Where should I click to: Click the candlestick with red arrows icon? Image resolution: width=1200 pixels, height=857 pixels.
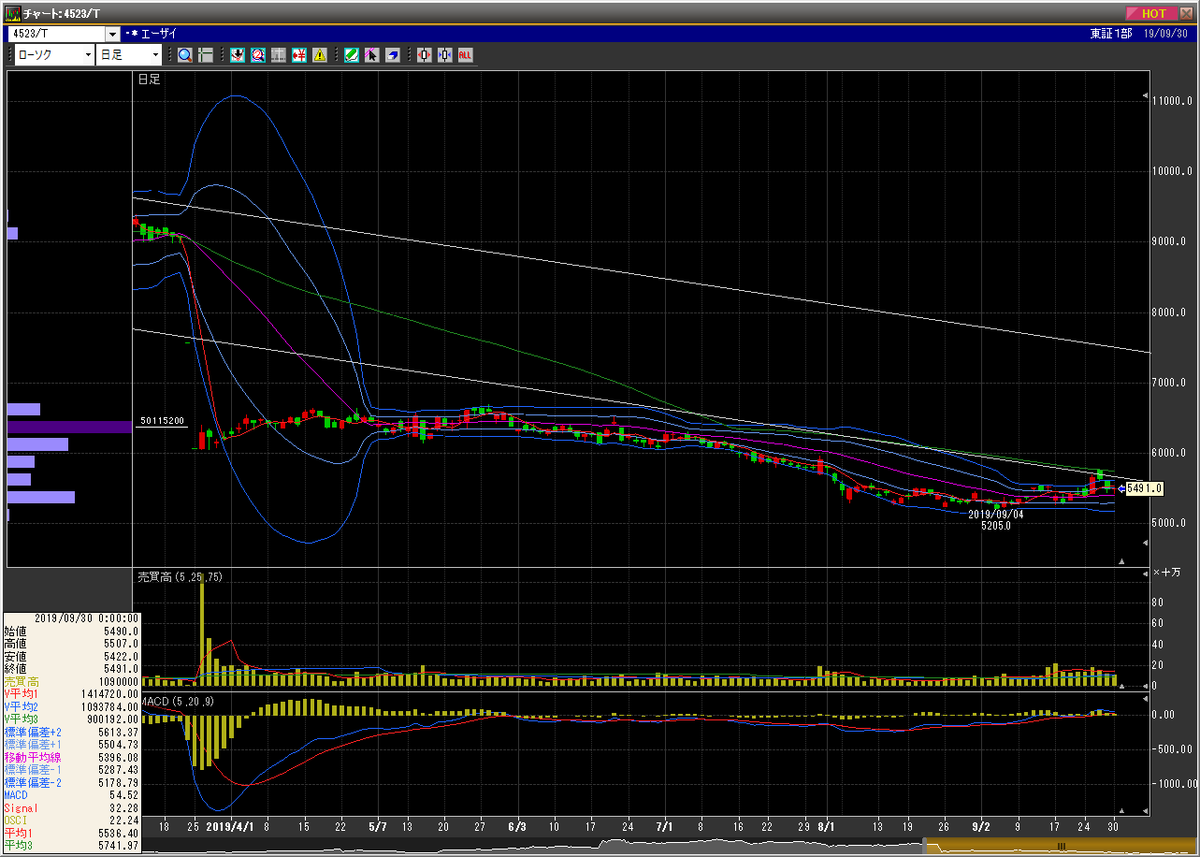pos(424,54)
